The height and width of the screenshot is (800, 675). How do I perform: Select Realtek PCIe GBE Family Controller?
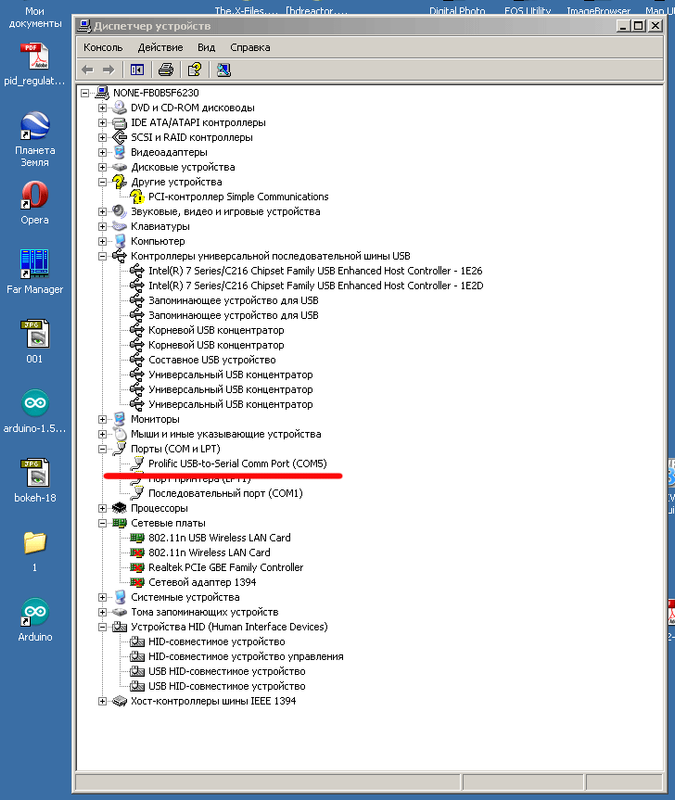point(226,567)
